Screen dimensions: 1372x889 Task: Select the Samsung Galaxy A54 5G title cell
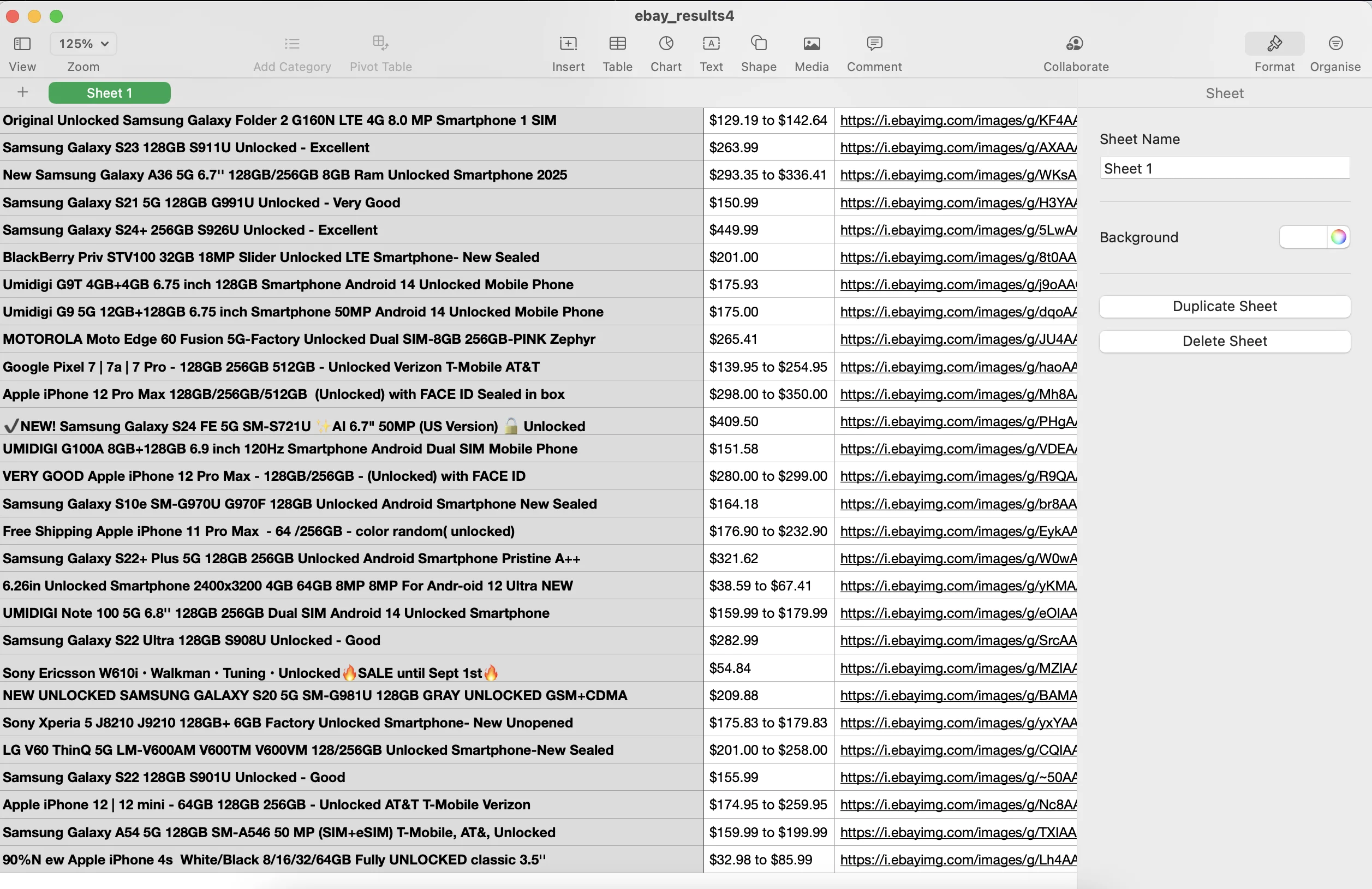[x=351, y=832]
